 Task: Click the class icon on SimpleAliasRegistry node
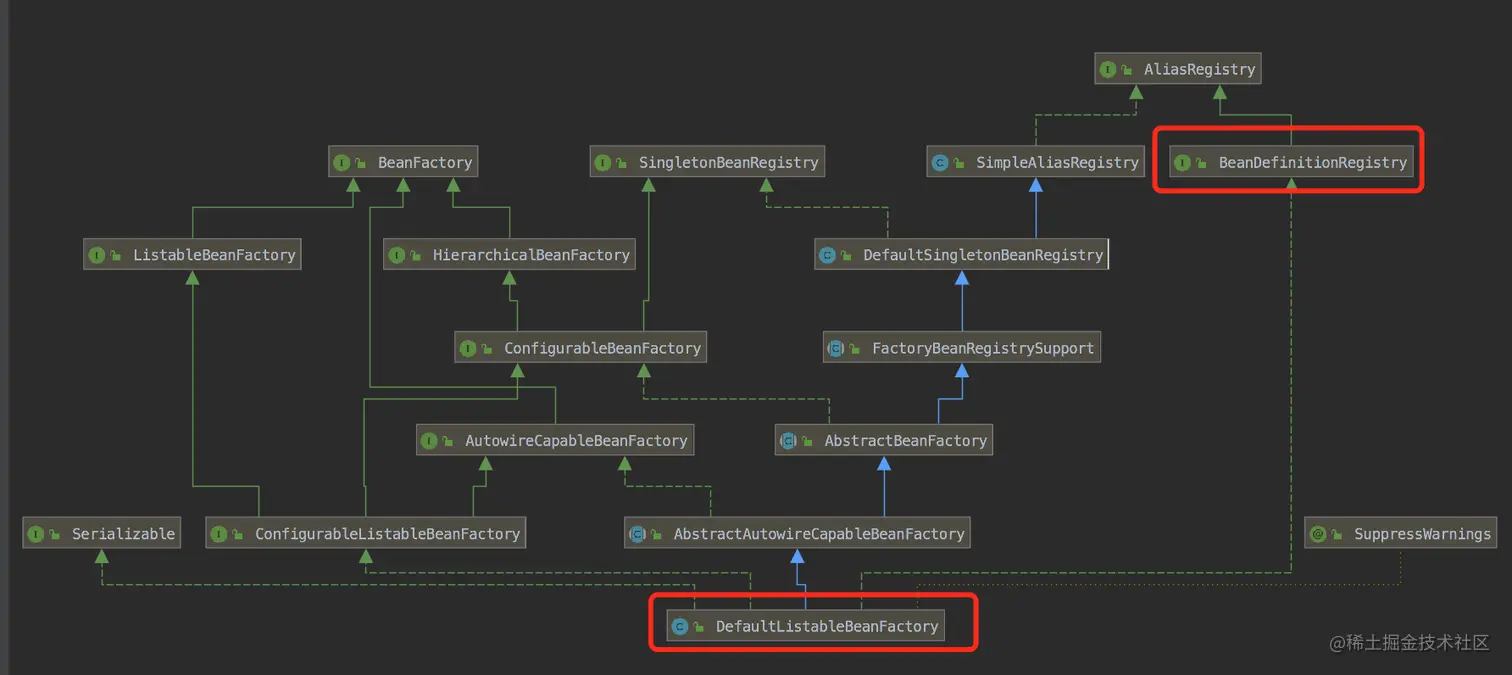[939, 163]
